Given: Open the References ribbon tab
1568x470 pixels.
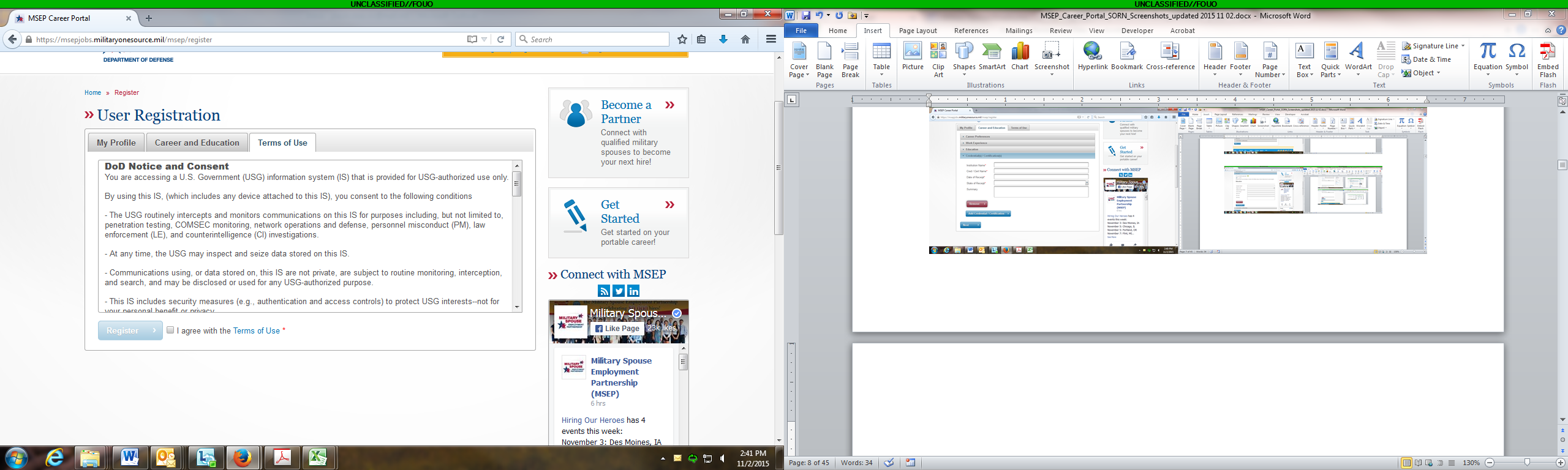Looking at the screenshot, I should [x=971, y=31].
